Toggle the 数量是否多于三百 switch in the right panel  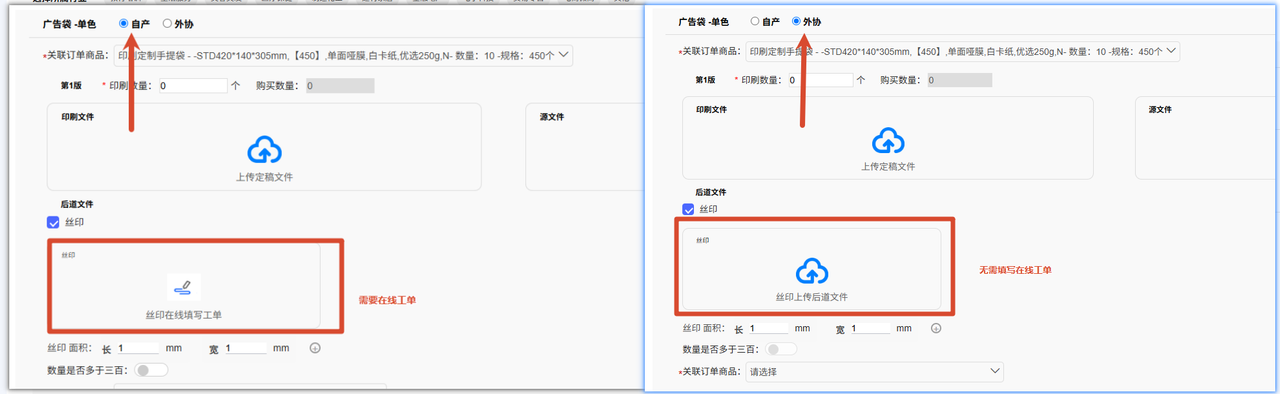(781, 349)
